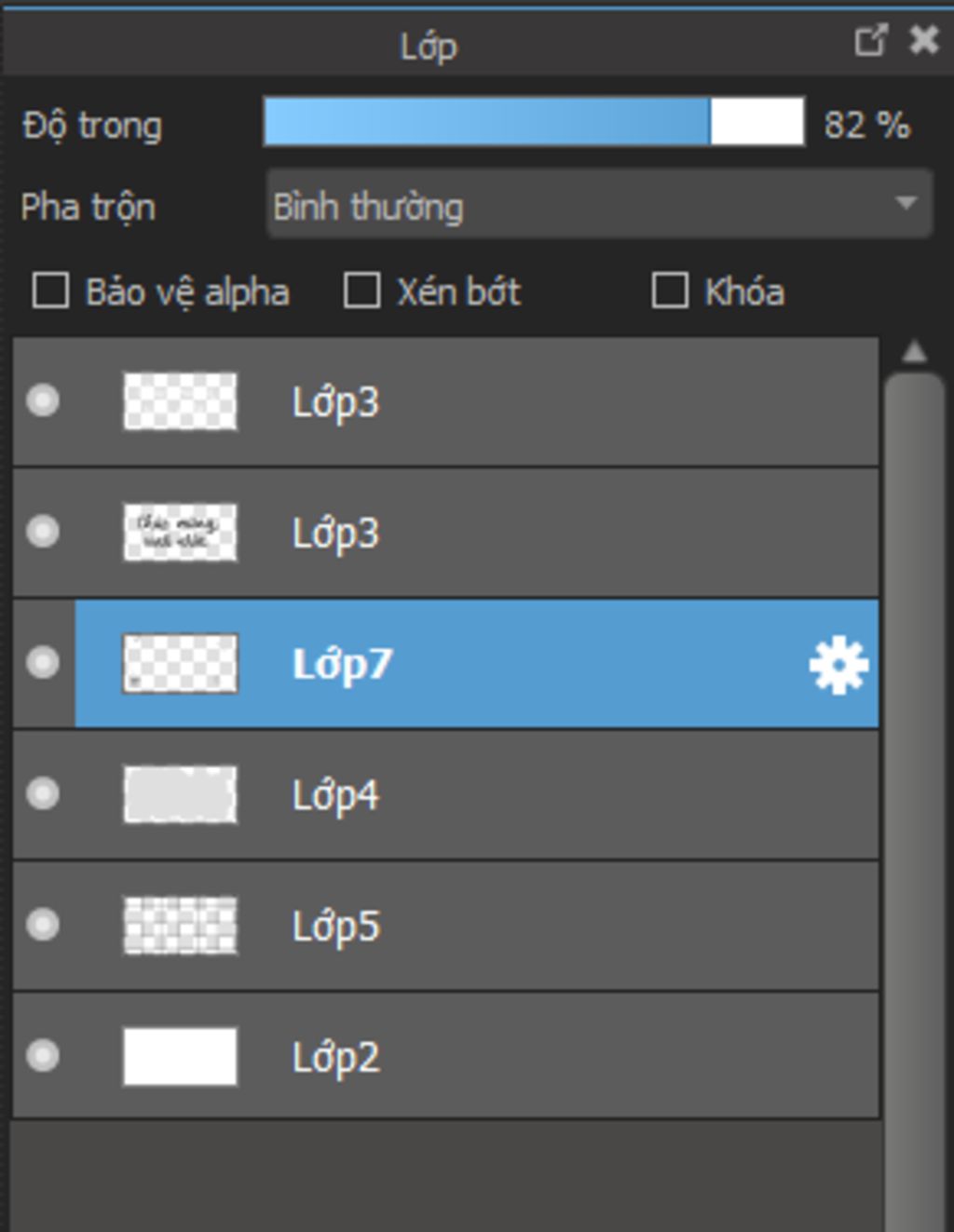Viewport: 954px width, 1232px height.
Task: Click the text layer Lớp3 thumbnail
Action: [x=180, y=533]
